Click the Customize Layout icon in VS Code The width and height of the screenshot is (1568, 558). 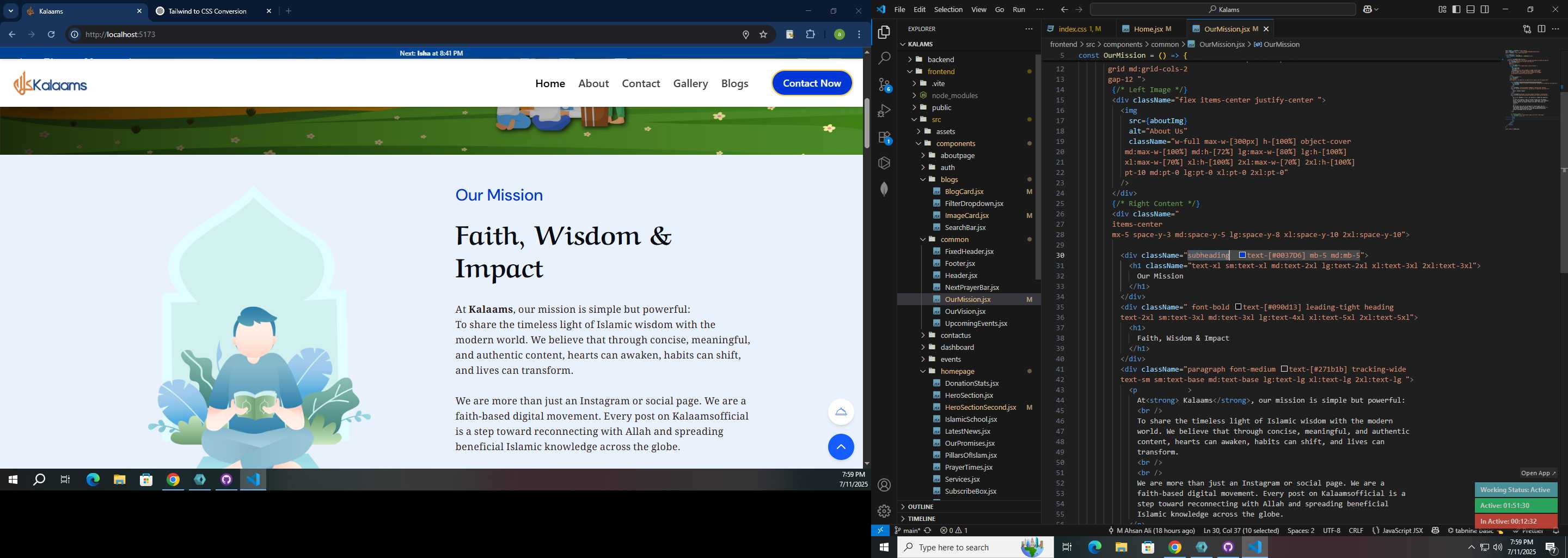point(1442,9)
